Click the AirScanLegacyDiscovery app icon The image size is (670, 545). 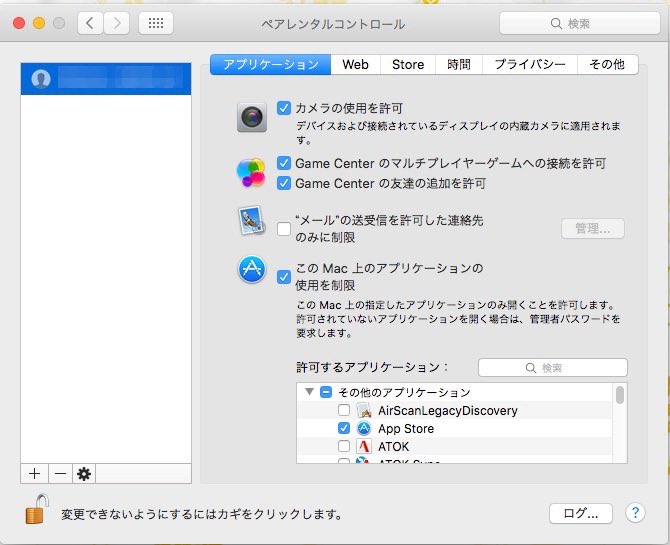click(x=364, y=410)
